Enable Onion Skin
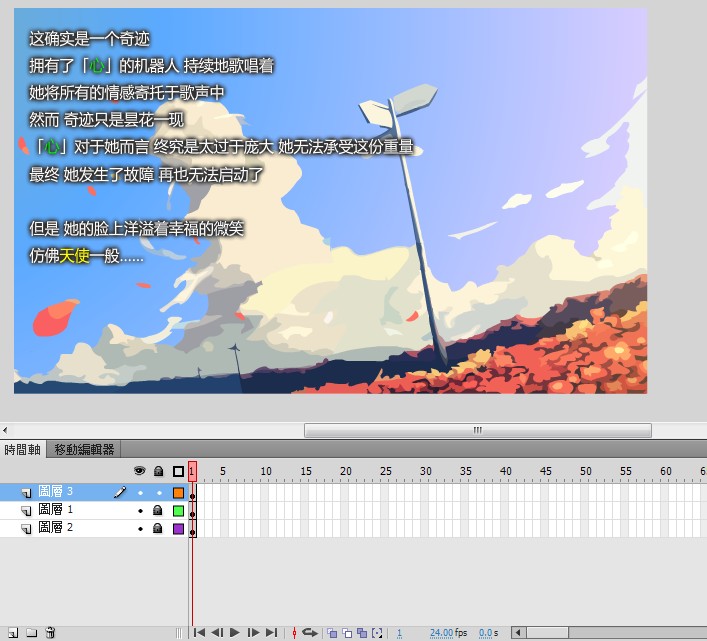The width and height of the screenshot is (707, 641). (x=332, y=633)
